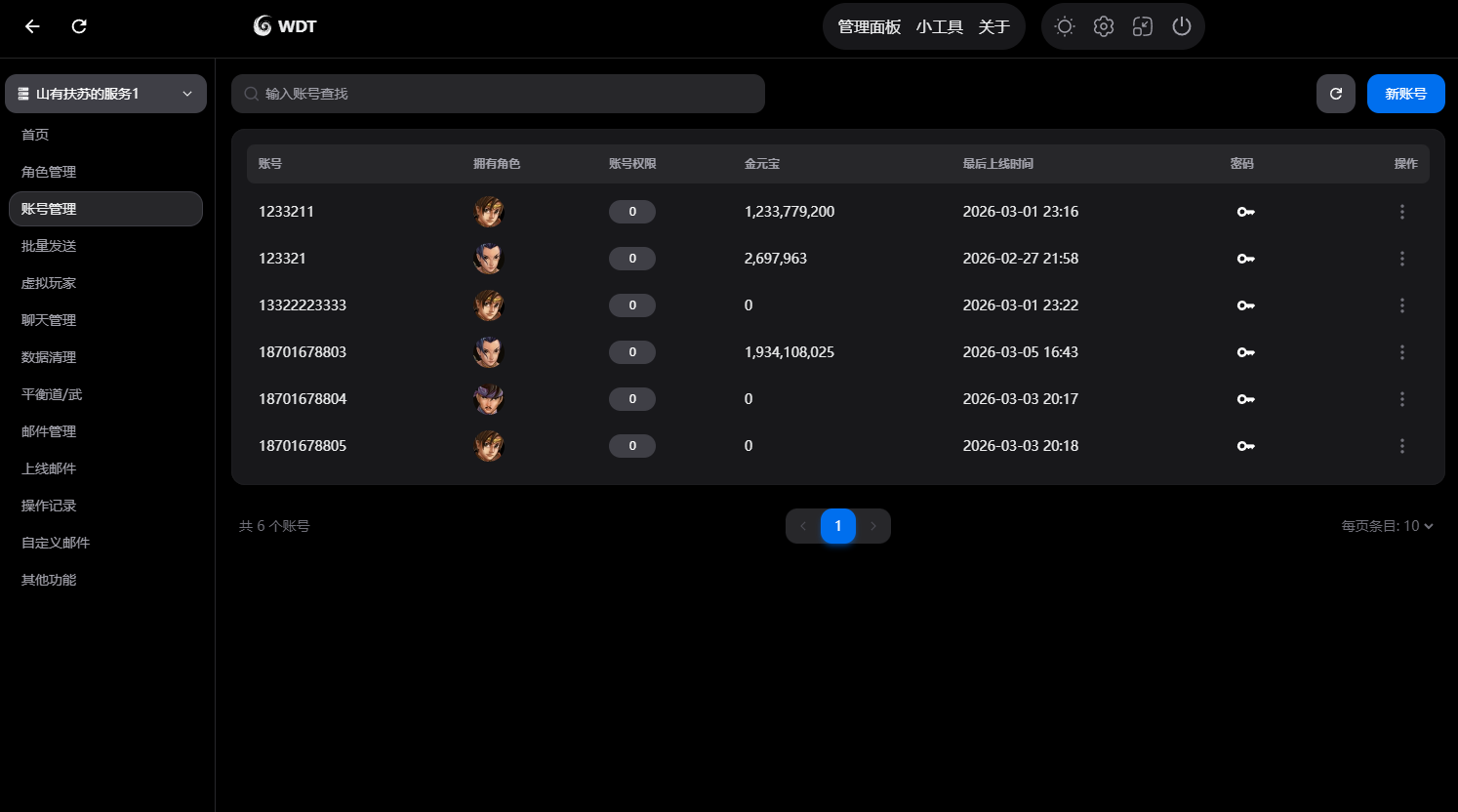Switch to the 管理面板 tab
Image resolution: width=1458 pixels, height=812 pixels.
coord(869,26)
